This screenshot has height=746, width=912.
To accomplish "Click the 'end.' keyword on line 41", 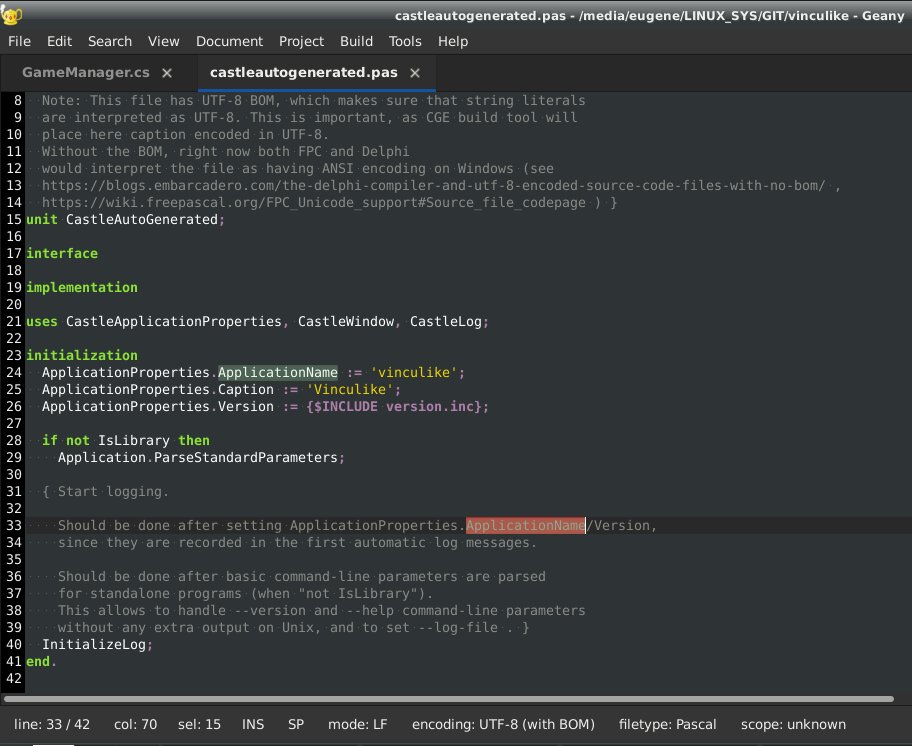I will pos(41,662).
